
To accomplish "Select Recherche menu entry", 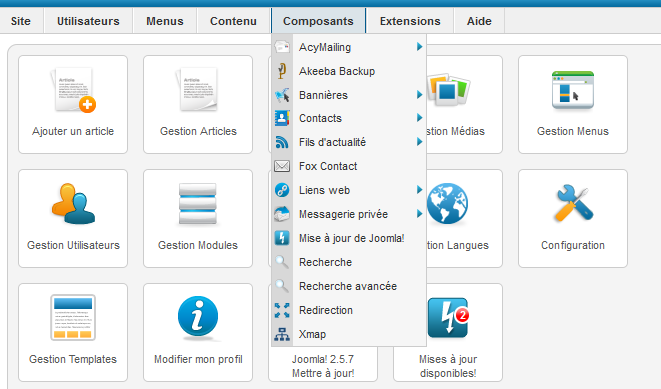I will (x=325, y=262).
